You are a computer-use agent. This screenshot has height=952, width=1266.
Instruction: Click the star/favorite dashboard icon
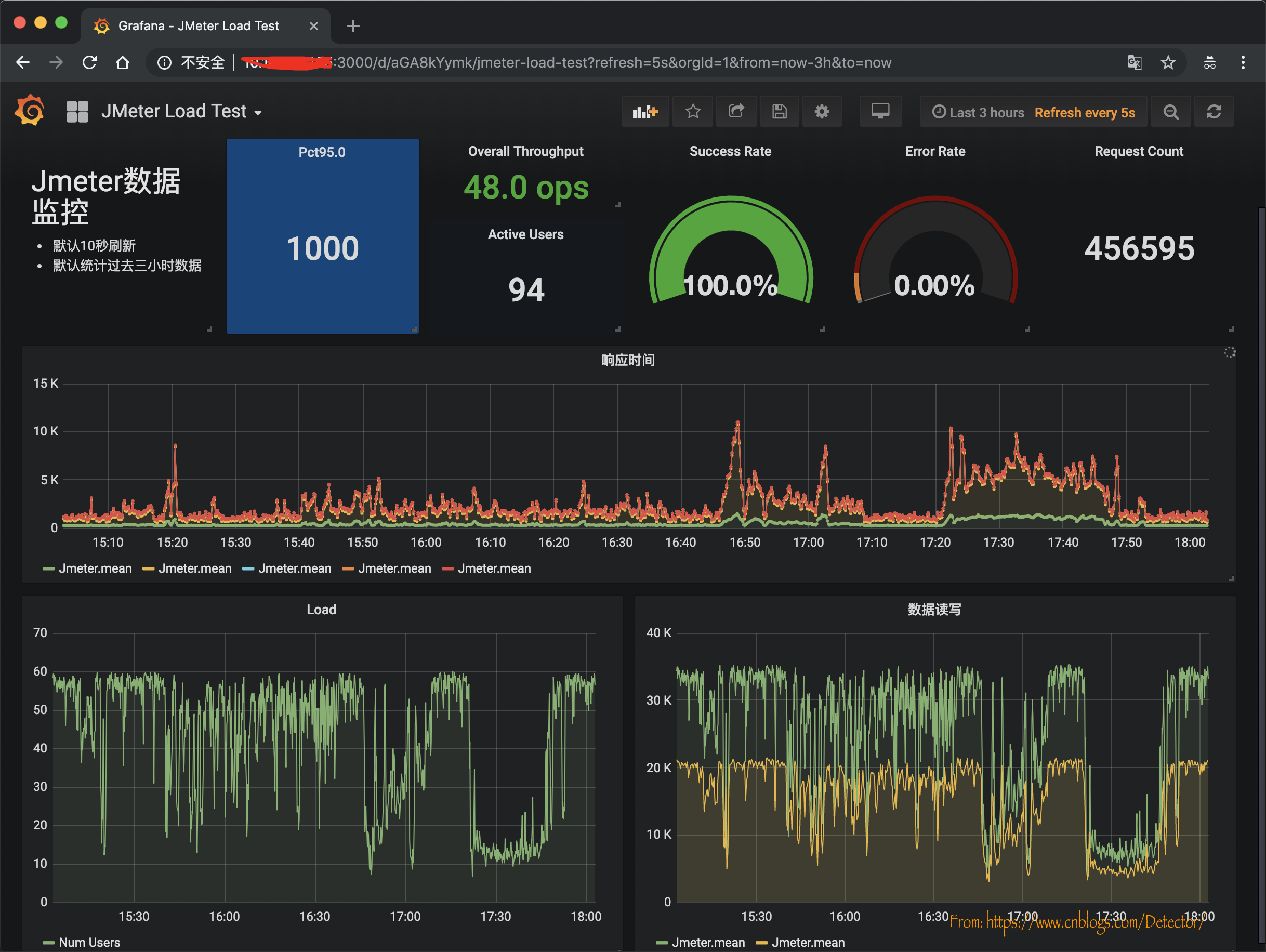click(692, 112)
